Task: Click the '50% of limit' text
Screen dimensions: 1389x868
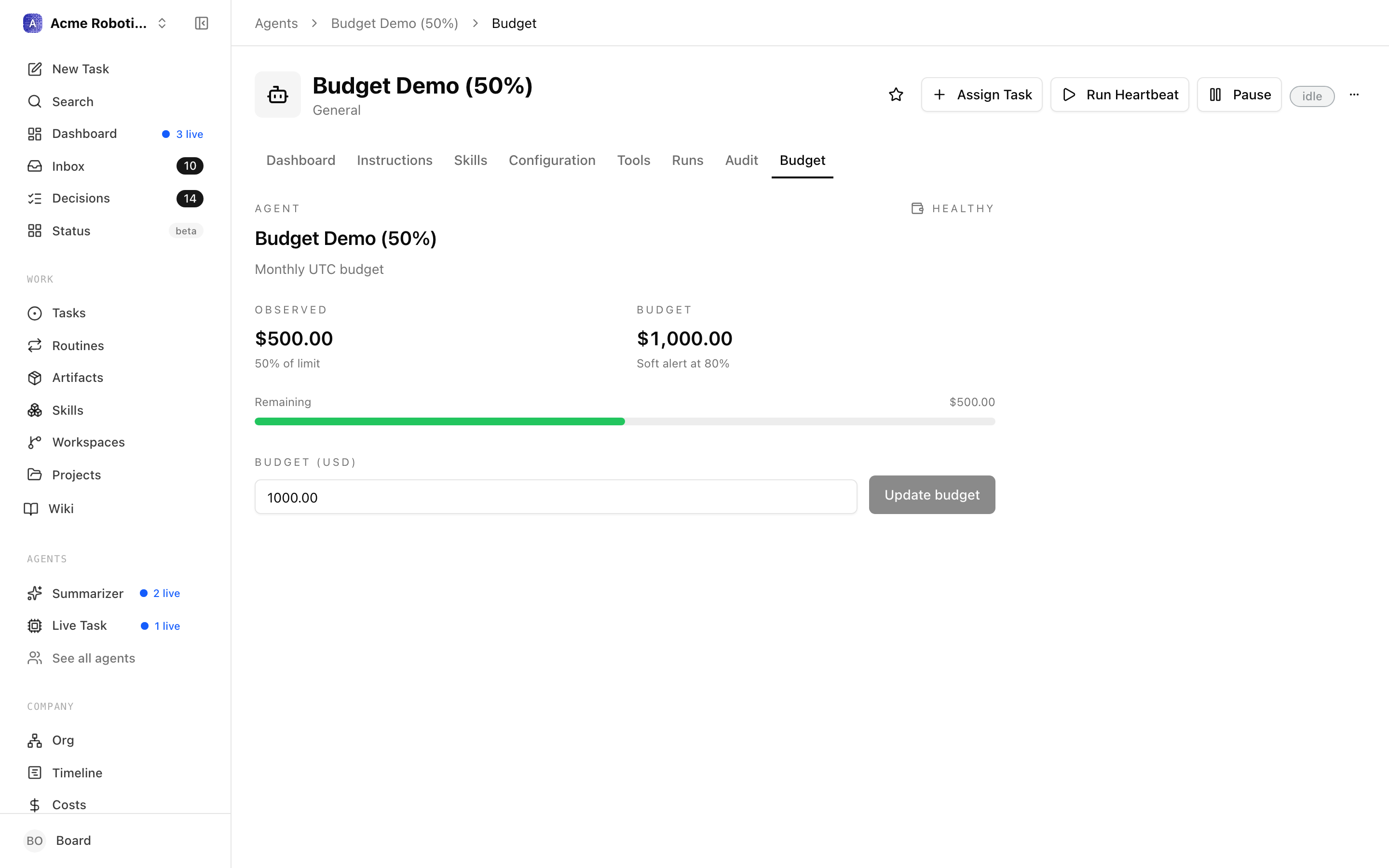Action: coord(287,364)
